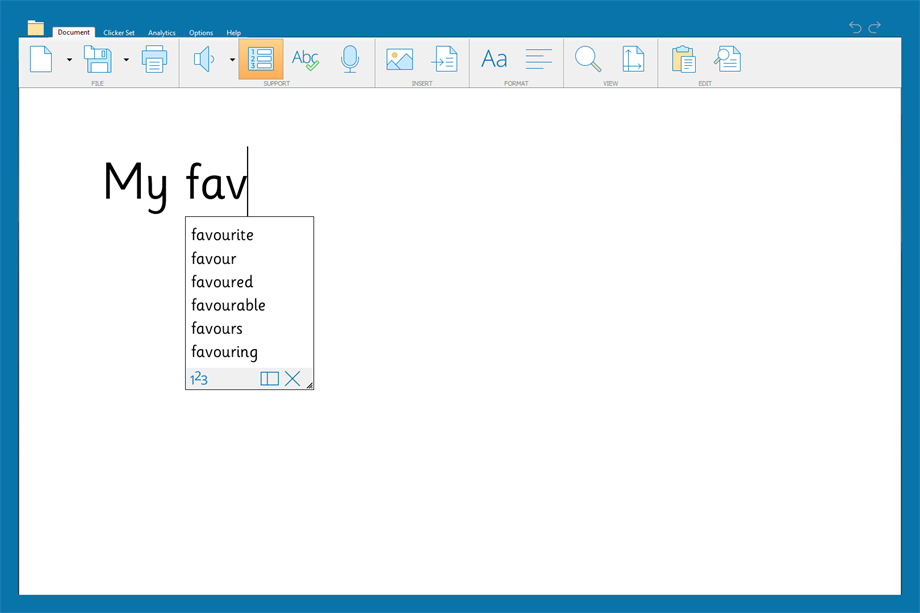Toggle number predictions with the 123 button
Viewport: 920px width, 613px height.
coord(197,378)
